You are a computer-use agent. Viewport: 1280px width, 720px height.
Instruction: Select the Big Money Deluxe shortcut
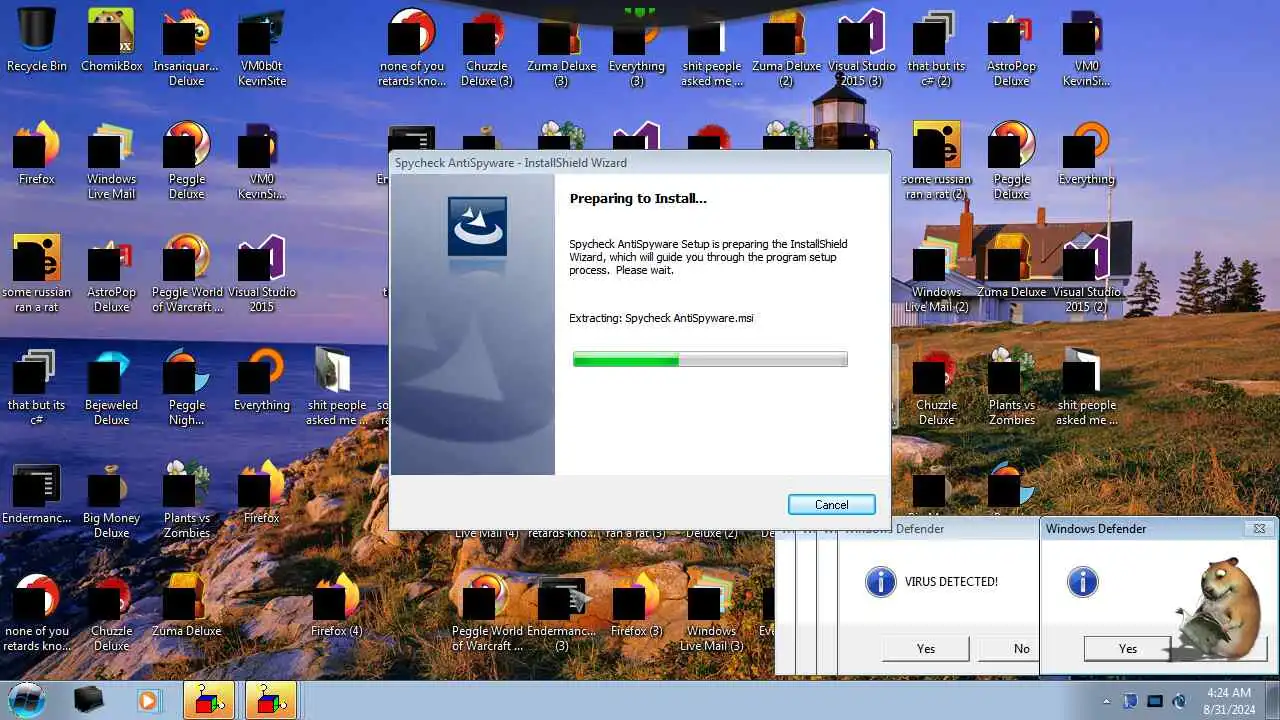[111, 499]
